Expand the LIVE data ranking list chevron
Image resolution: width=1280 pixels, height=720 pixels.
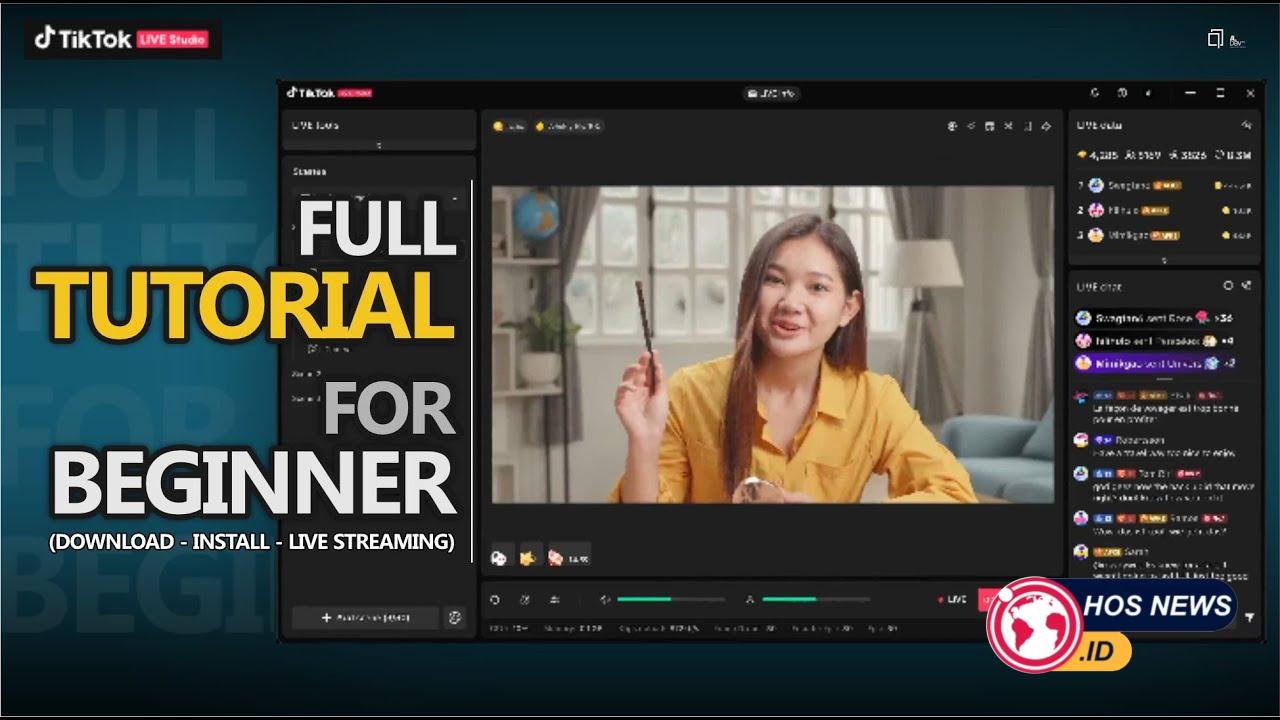[1163, 260]
